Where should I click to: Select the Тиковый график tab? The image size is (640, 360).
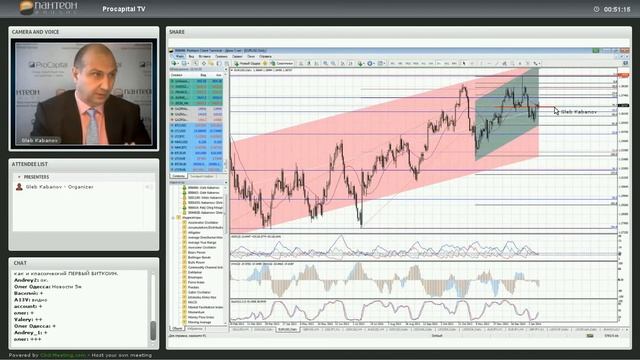click(202, 176)
